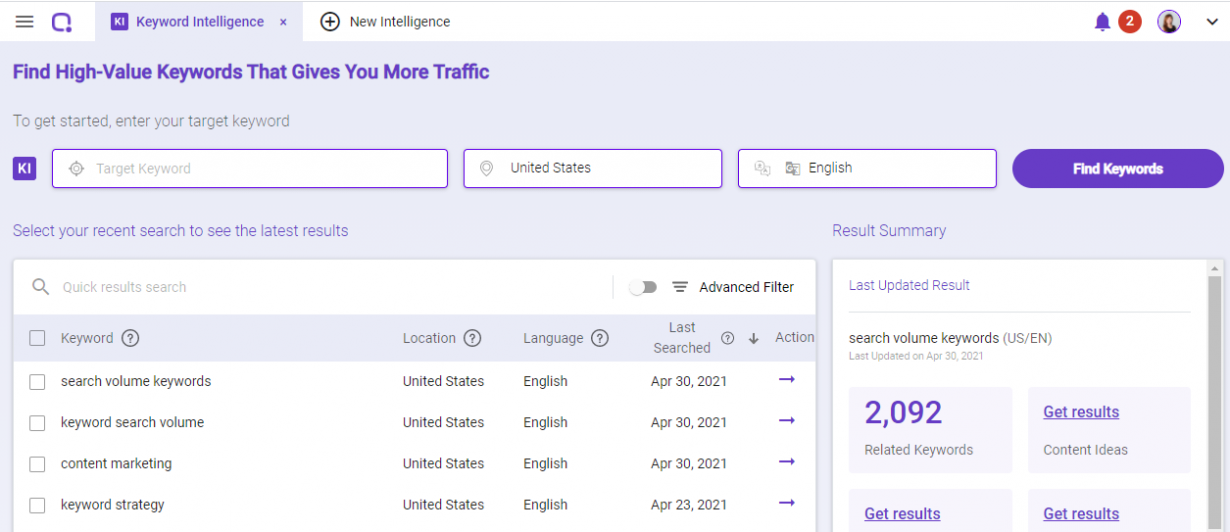Open search volume keywords result arrow
The image size is (1230, 532).
787,380
